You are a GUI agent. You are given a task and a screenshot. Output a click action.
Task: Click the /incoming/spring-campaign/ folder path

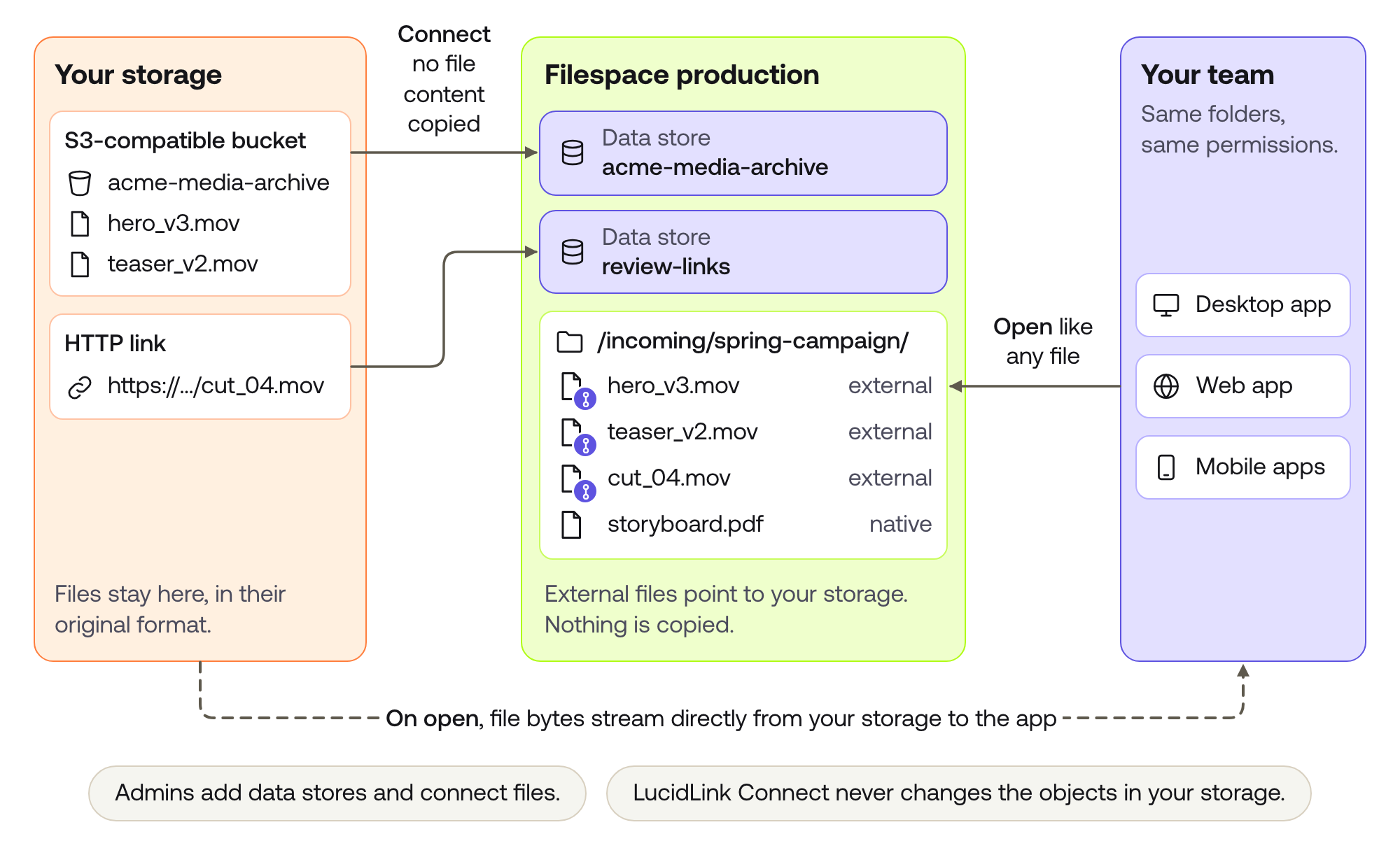pyautogui.click(x=753, y=341)
